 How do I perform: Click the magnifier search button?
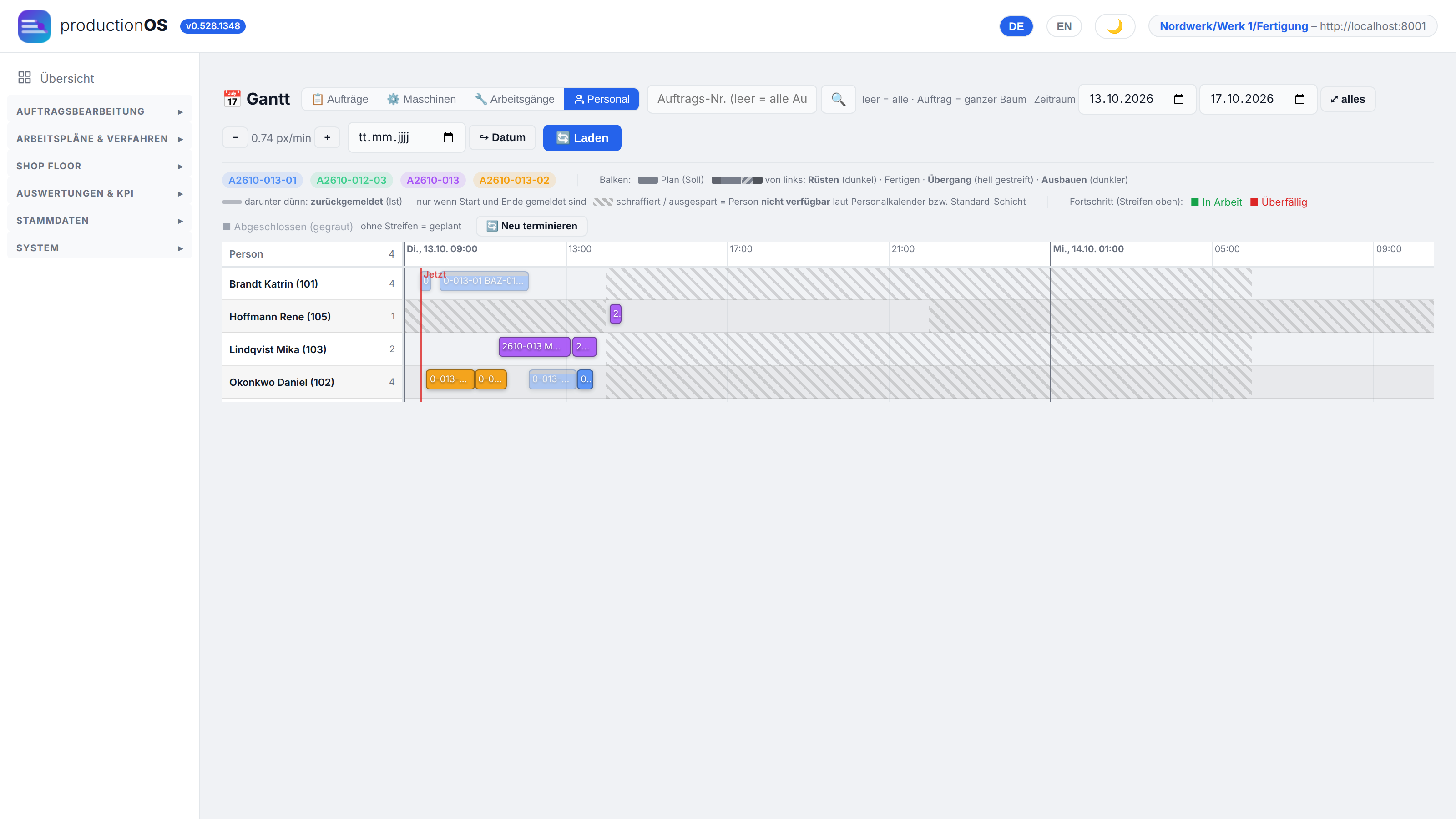click(x=838, y=100)
